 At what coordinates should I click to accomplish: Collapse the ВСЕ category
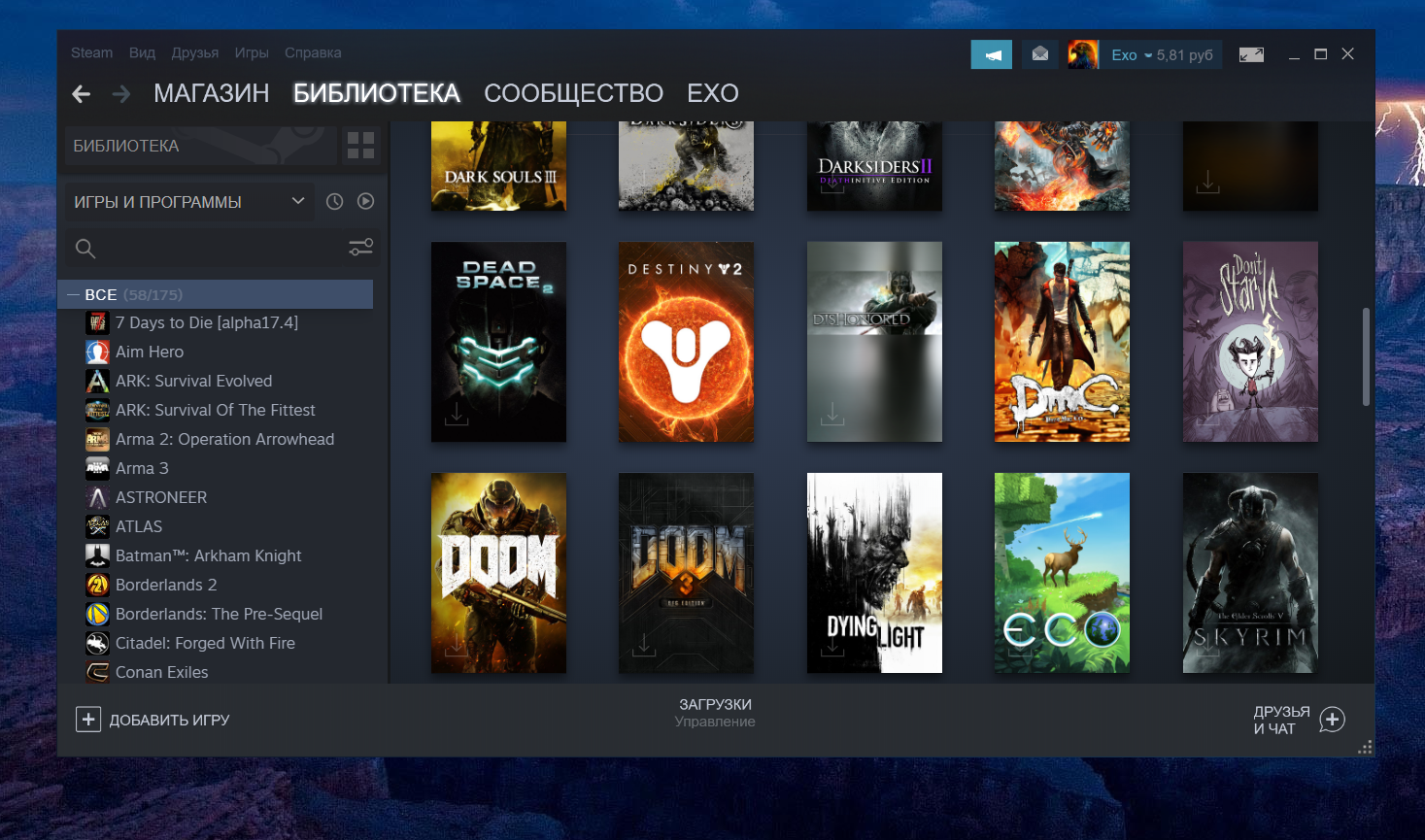(73, 294)
